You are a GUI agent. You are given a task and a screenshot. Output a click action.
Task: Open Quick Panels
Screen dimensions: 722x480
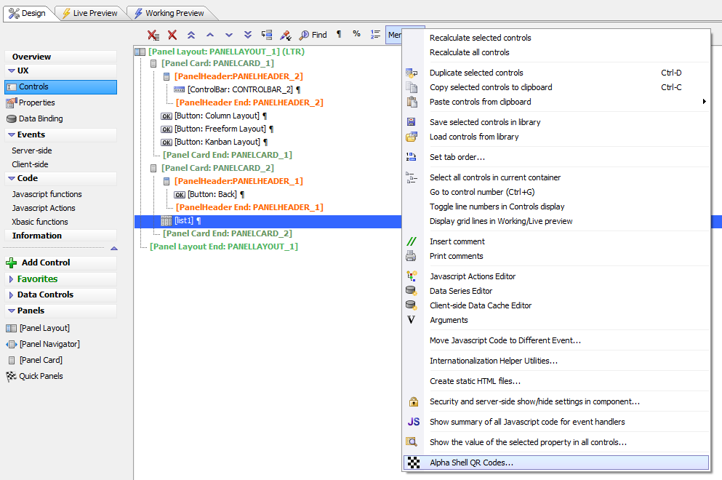pyautogui.click(x=35, y=376)
